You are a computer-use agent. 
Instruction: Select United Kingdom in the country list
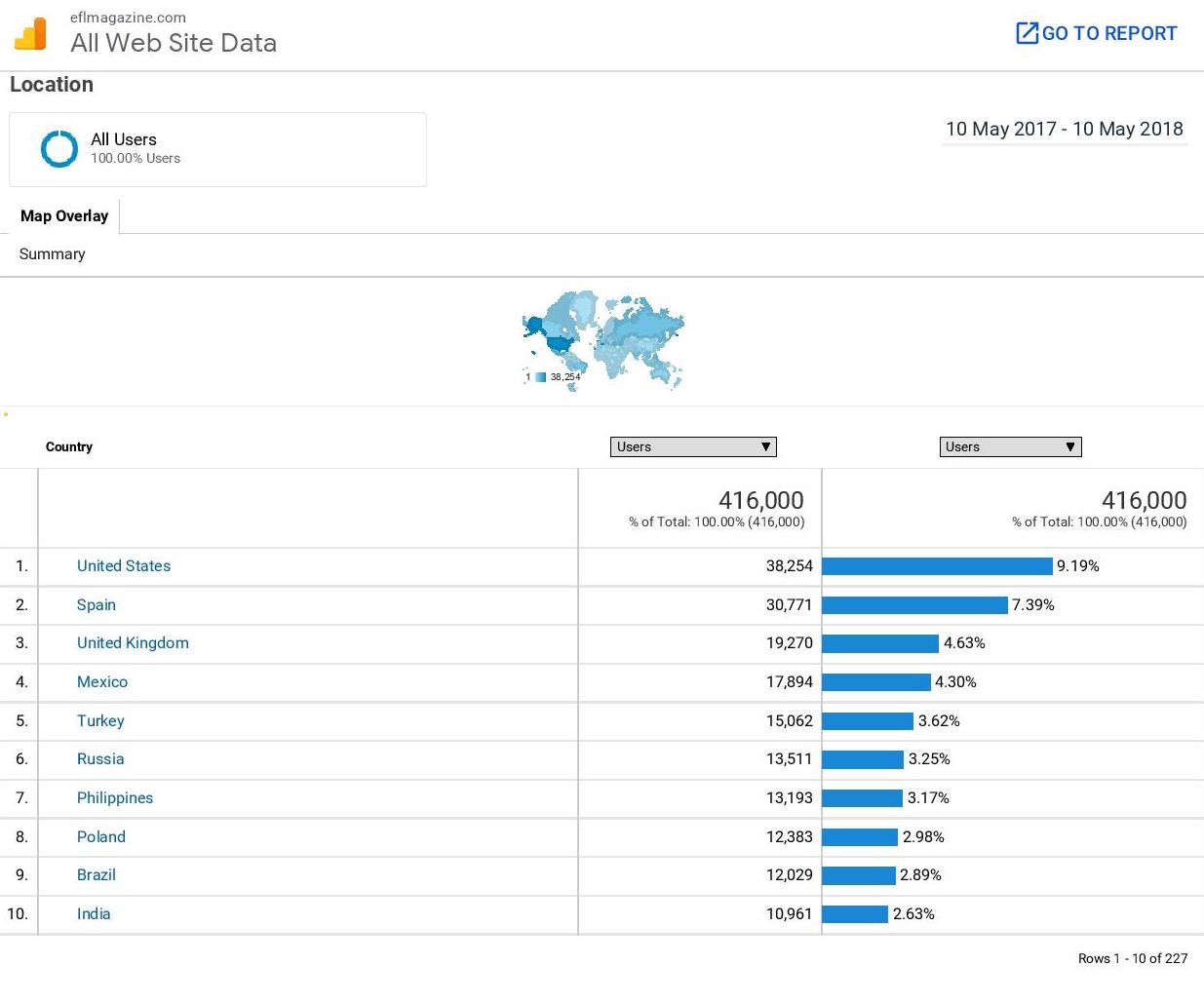coord(133,642)
